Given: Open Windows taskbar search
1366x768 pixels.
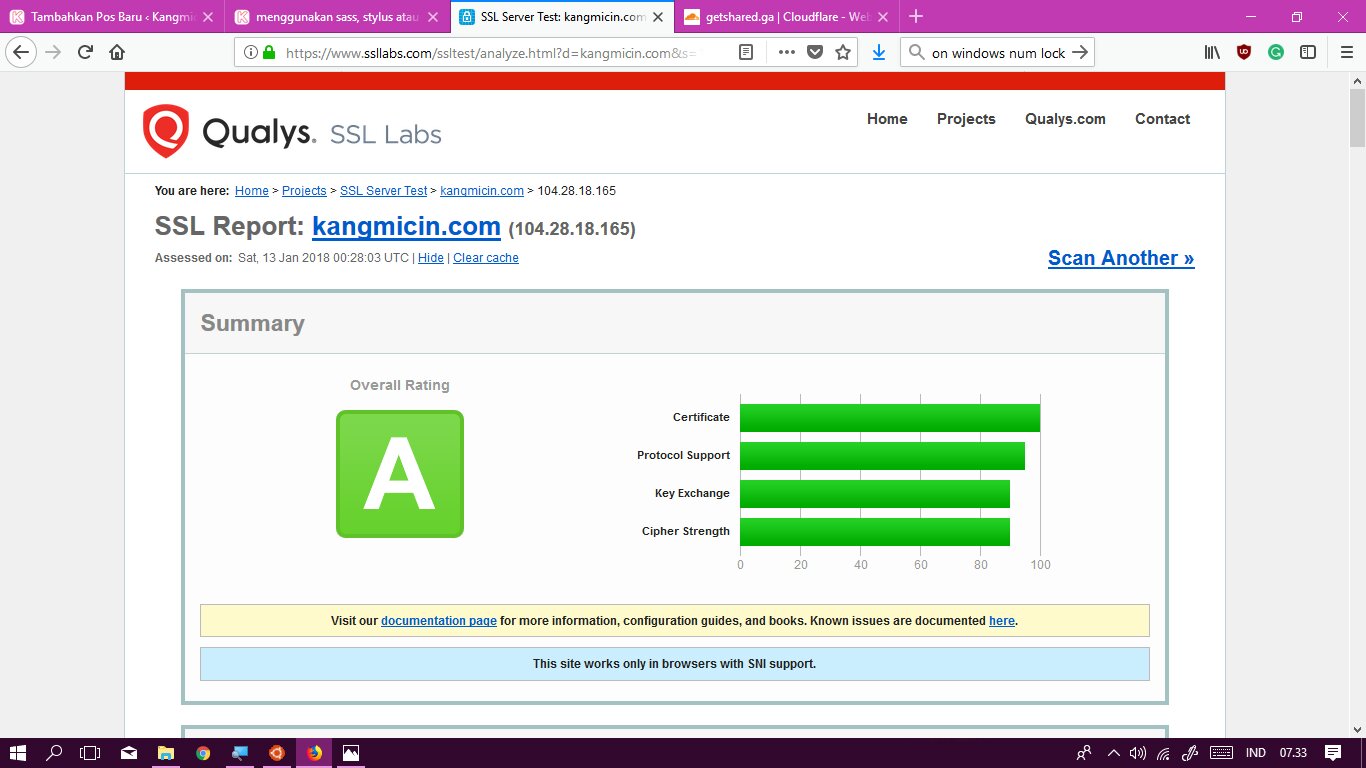Looking at the screenshot, I should click(x=55, y=753).
